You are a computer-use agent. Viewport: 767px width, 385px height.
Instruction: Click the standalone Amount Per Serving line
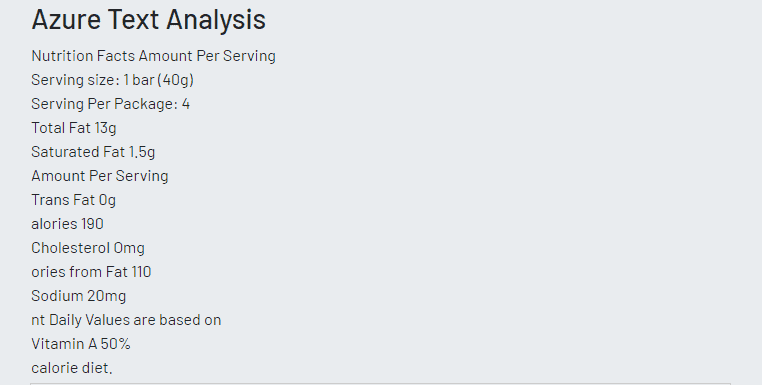[100, 176]
